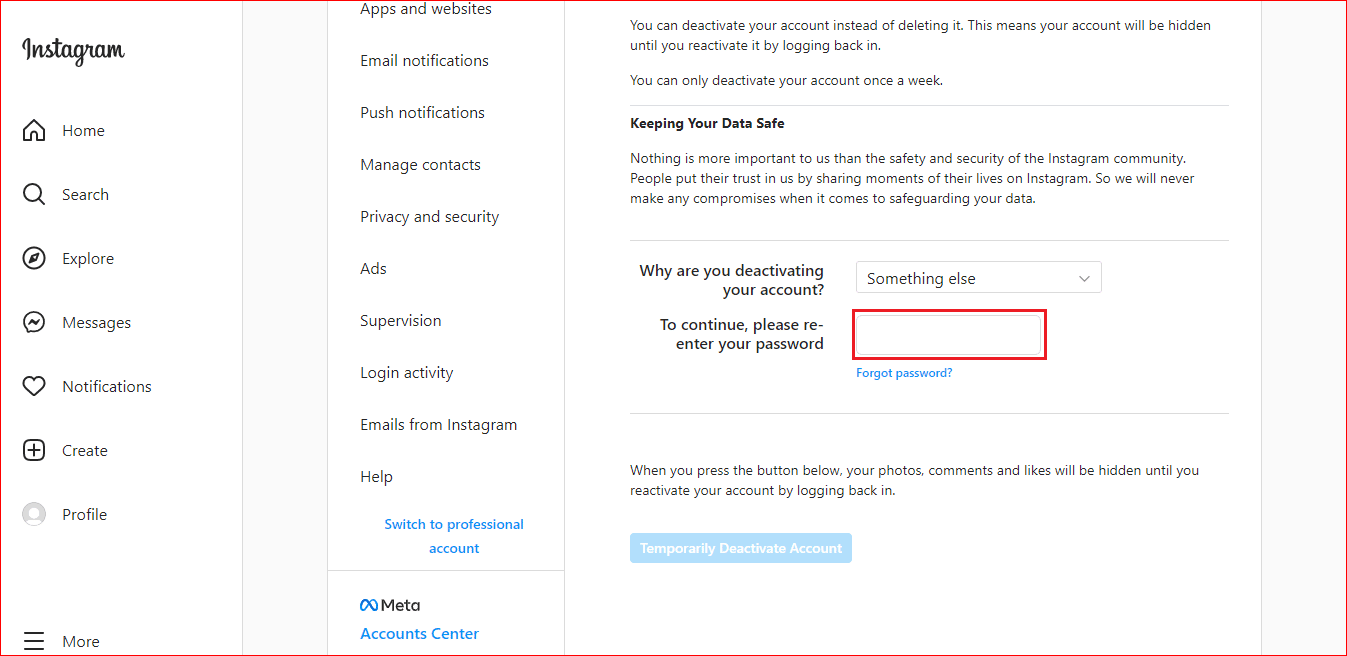This screenshot has height=656, width=1347.
Task: Open Explore using the compass icon
Action: 34,259
